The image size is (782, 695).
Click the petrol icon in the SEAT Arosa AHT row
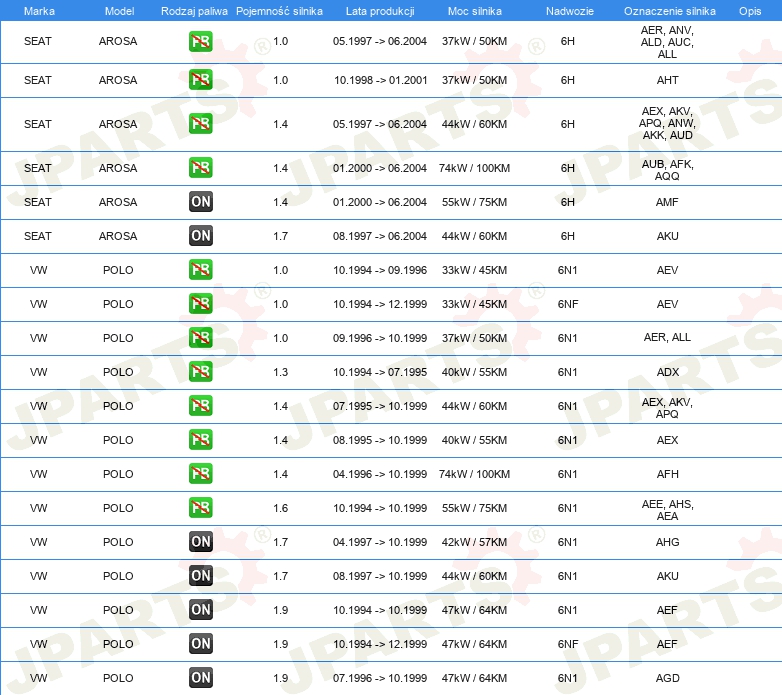point(201,80)
